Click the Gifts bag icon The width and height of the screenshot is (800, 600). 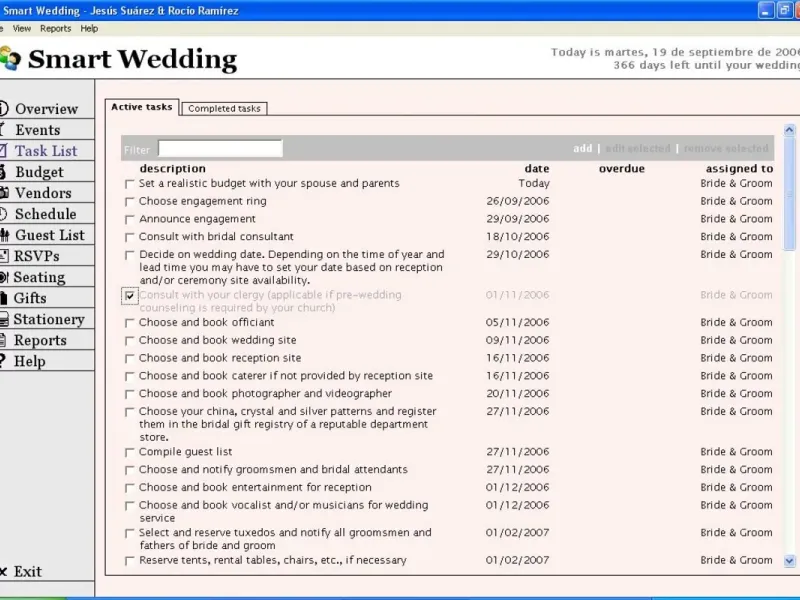3,298
